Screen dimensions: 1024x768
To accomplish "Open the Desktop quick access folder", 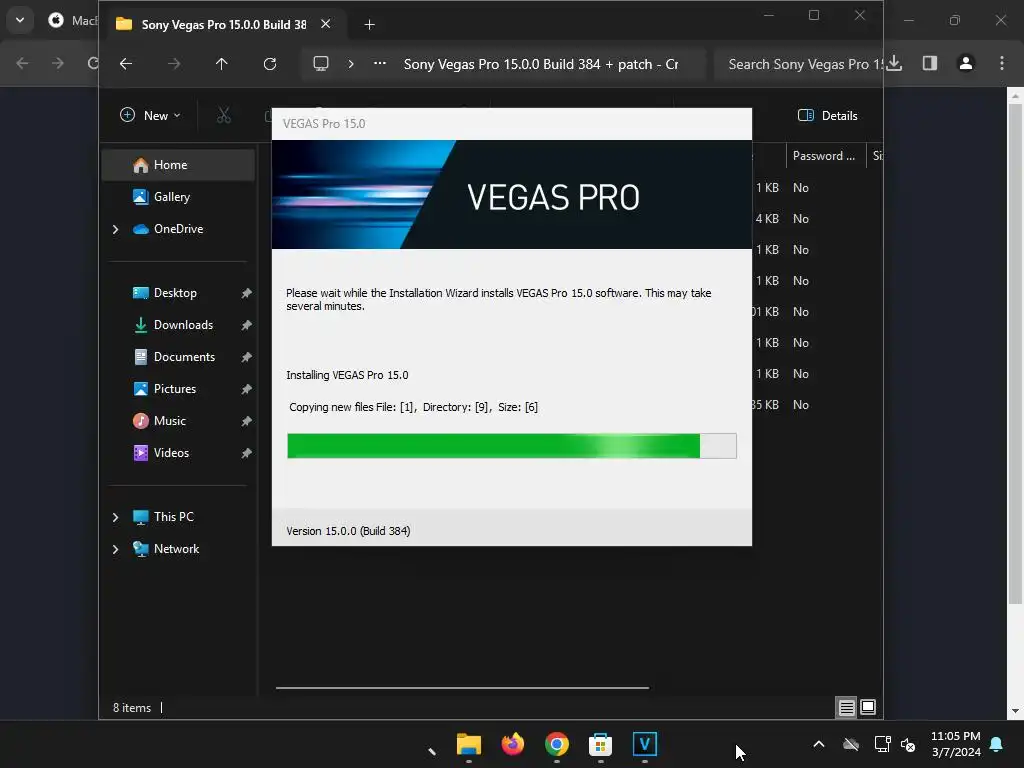I will pos(175,293).
